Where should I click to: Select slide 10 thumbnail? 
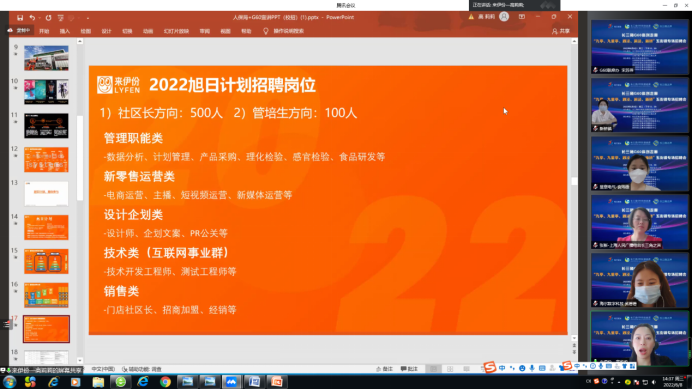[46, 92]
